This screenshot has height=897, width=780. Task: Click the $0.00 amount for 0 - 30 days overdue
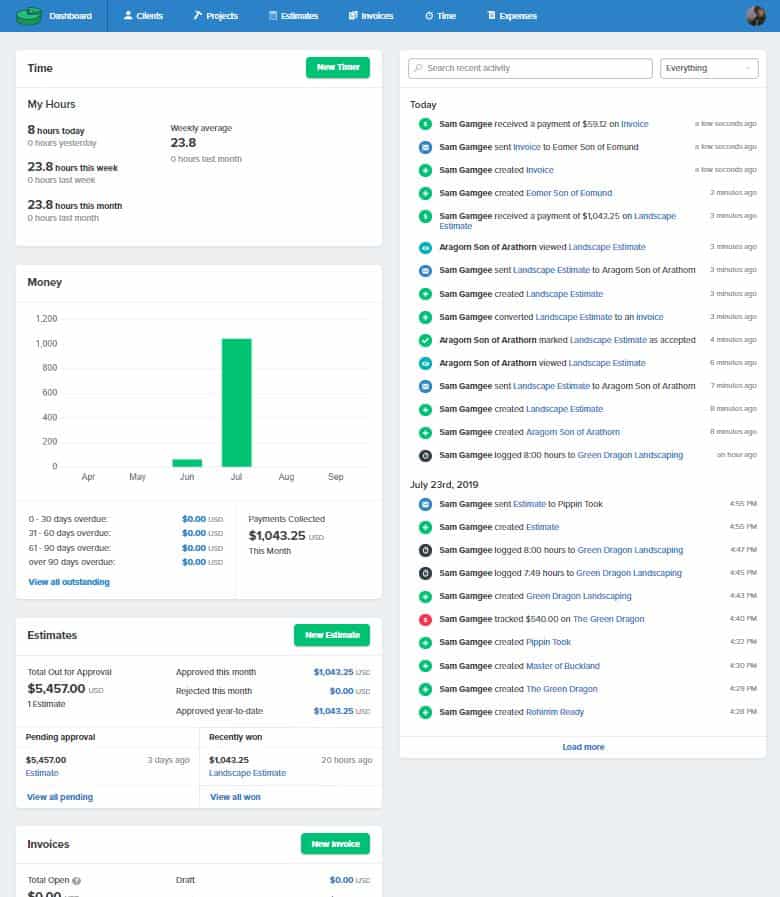pos(194,519)
